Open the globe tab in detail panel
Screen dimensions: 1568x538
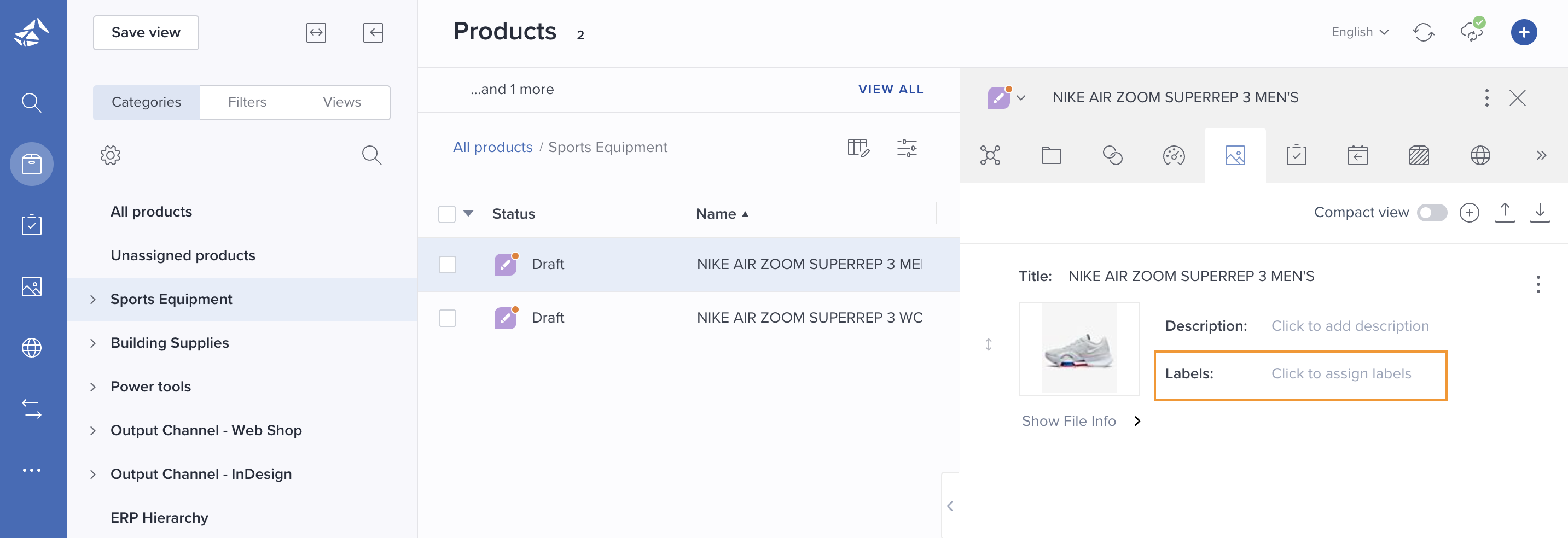1480,156
